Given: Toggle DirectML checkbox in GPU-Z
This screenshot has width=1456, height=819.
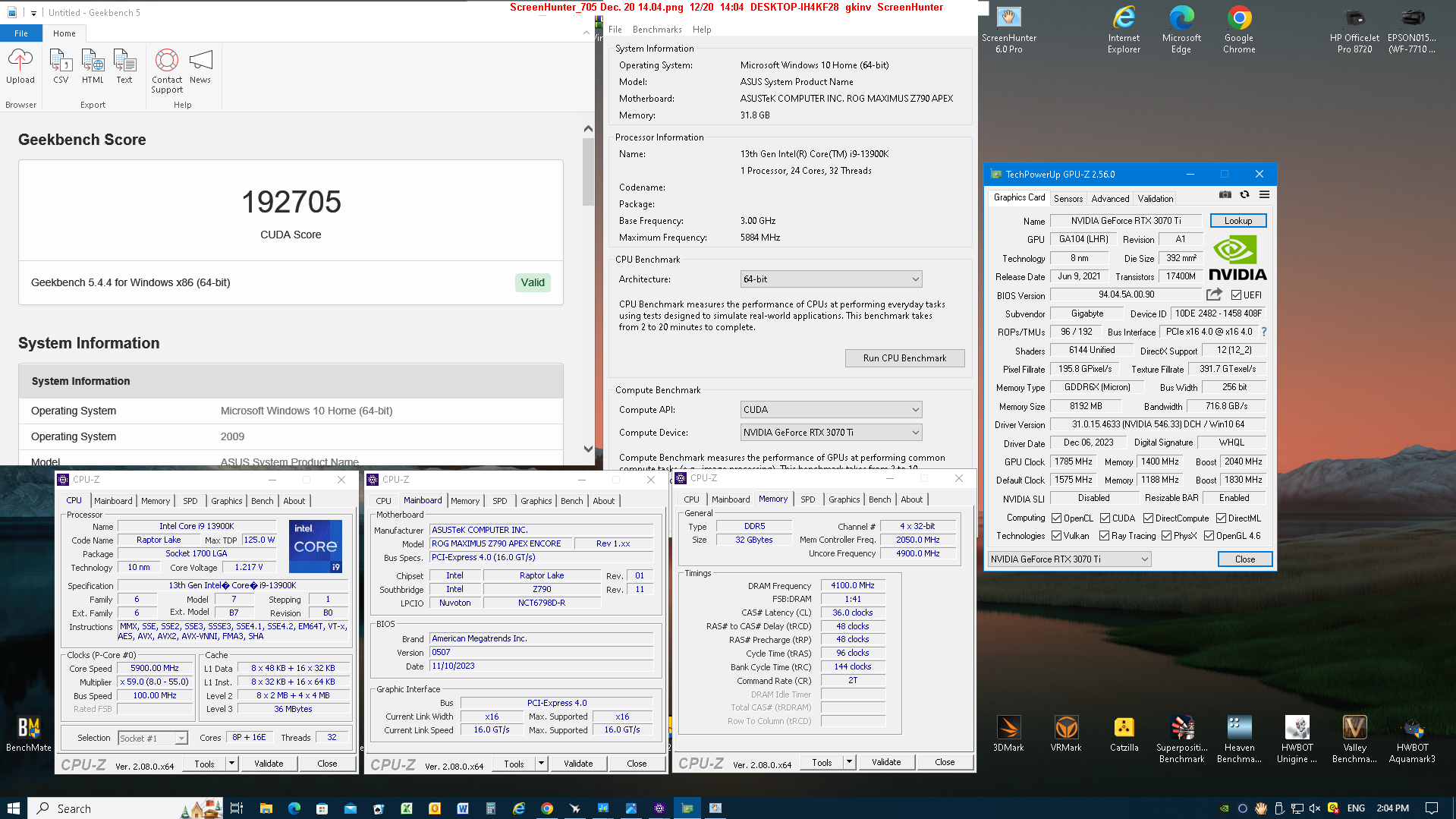Looking at the screenshot, I should (1221, 518).
